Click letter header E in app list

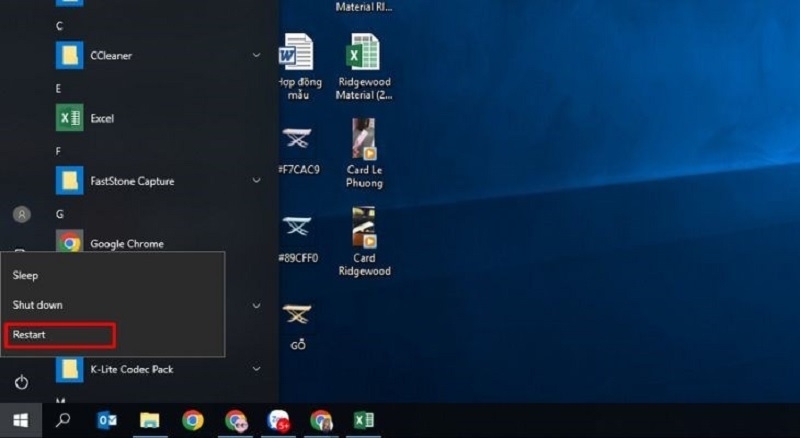click(58, 89)
